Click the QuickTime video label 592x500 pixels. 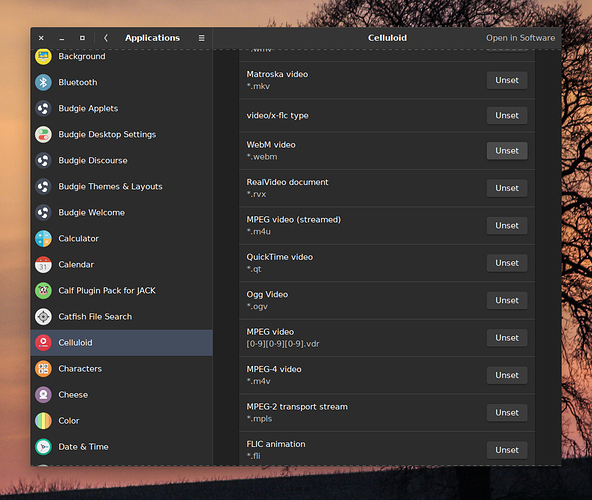point(280,257)
